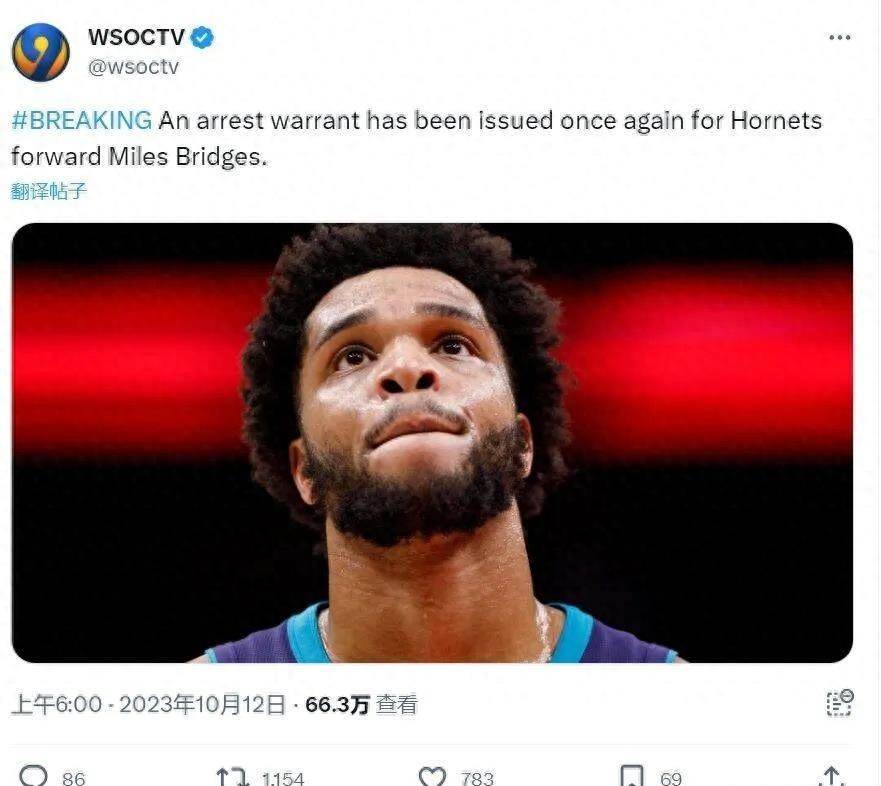This screenshot has height=786, width=881.
Task: Click the WSOCTV display name
Action: [136, 38]
